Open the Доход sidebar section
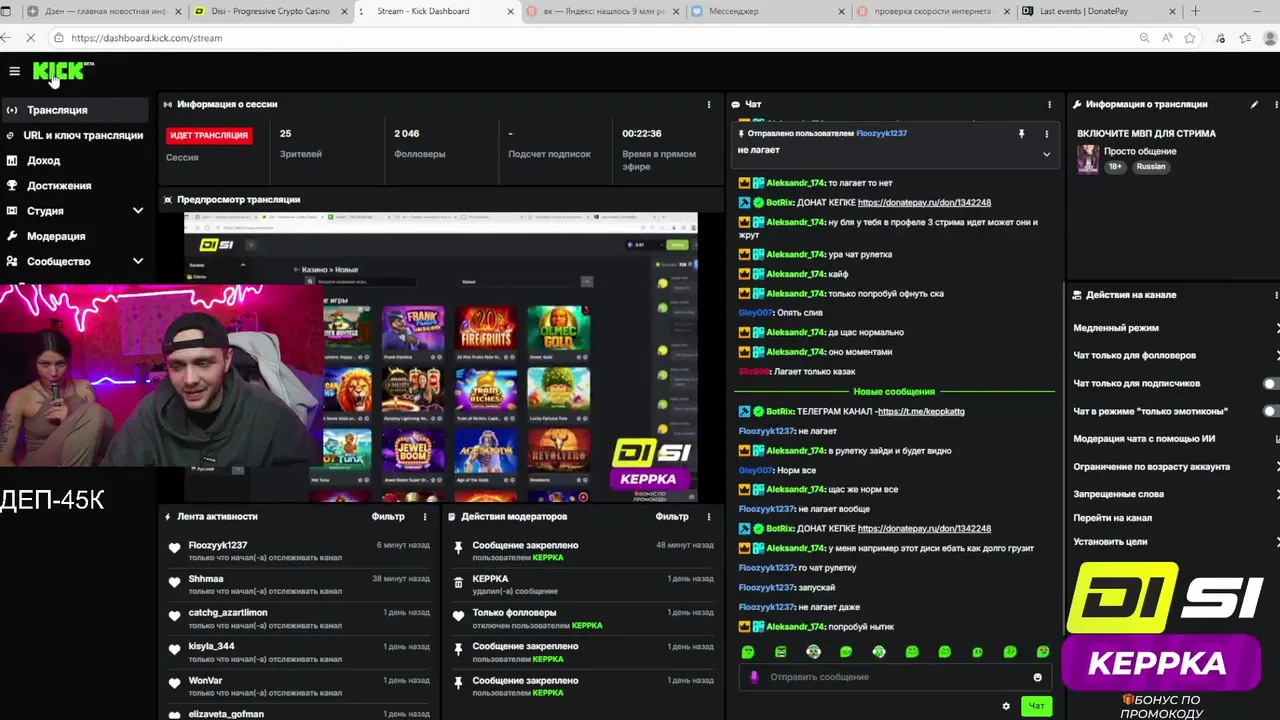The height and width of the screenshot is (720, 1280). pyautogui.click(x=43, y=160)
